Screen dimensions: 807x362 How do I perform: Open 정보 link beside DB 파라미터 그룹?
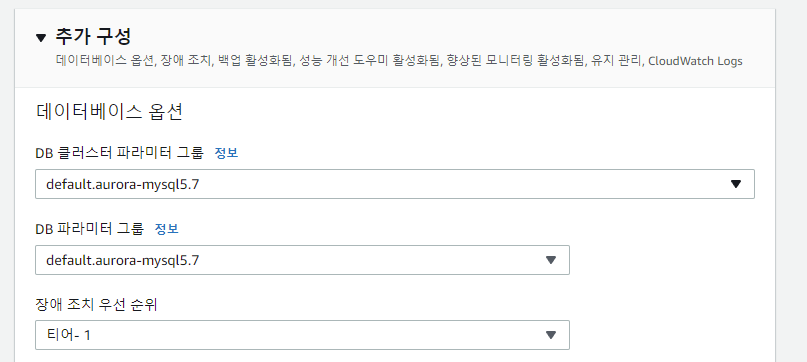coord(167,229)
